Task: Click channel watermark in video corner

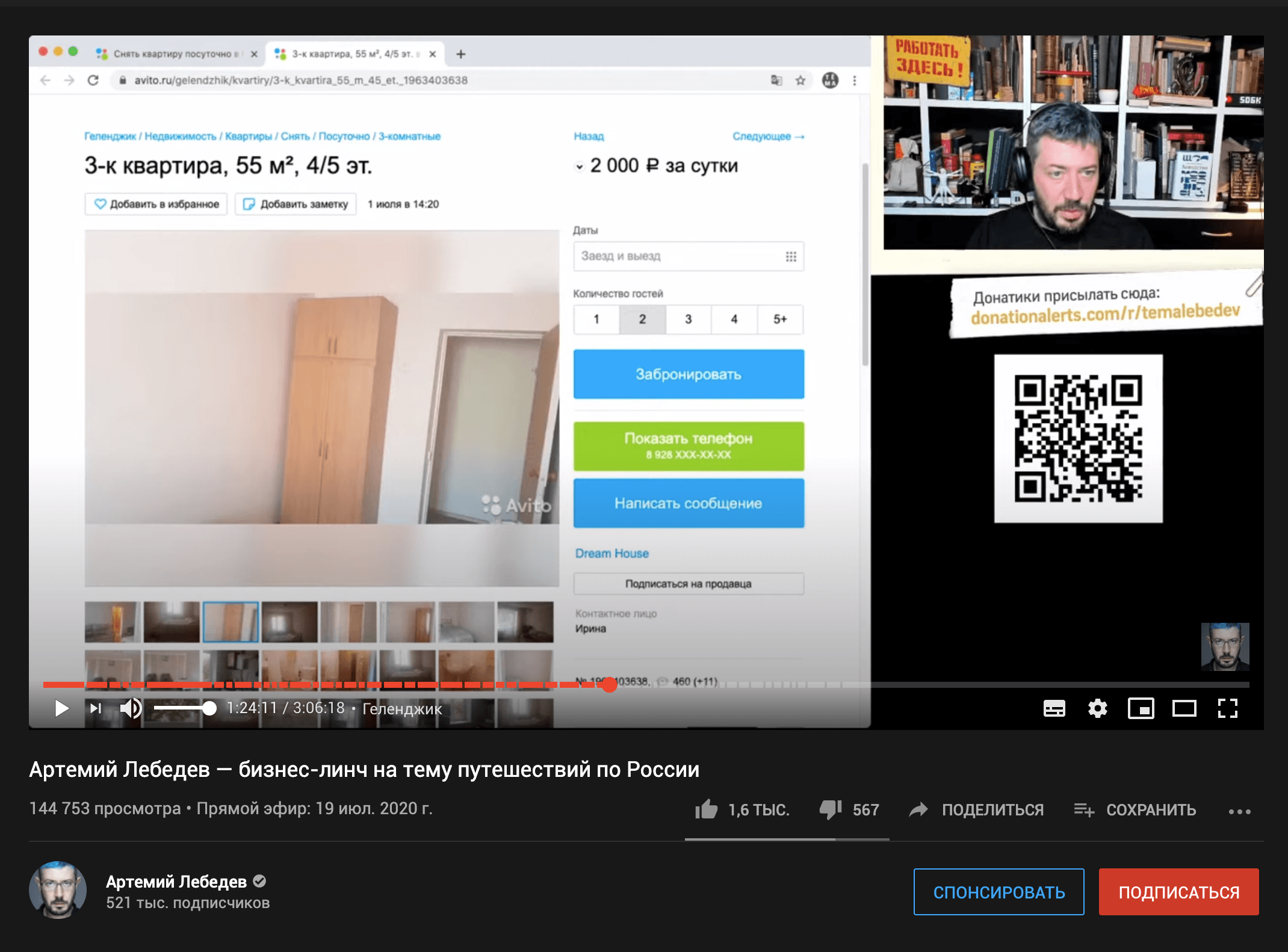Action: 1225,647
